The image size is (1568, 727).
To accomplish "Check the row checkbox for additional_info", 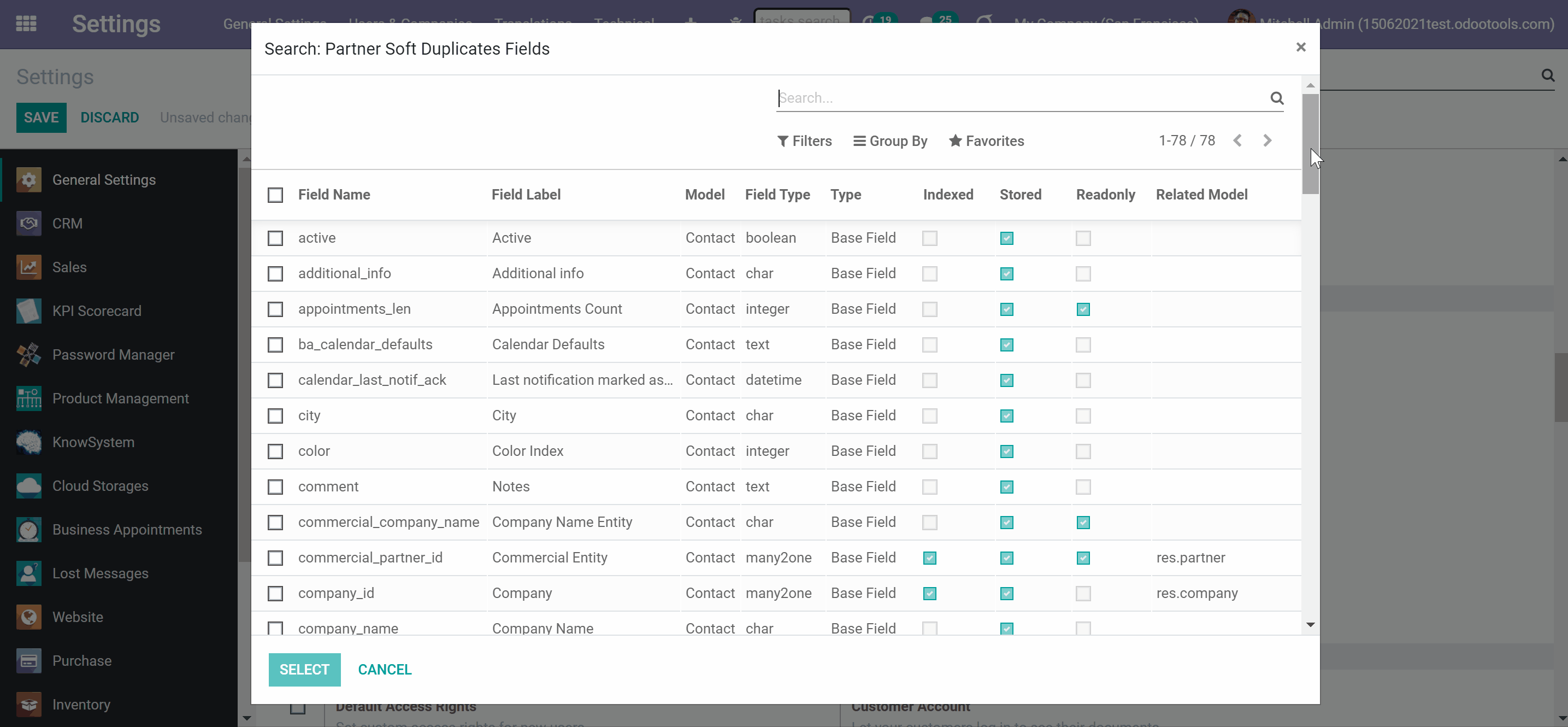I will pyautogui.click(x=275, y=273).
